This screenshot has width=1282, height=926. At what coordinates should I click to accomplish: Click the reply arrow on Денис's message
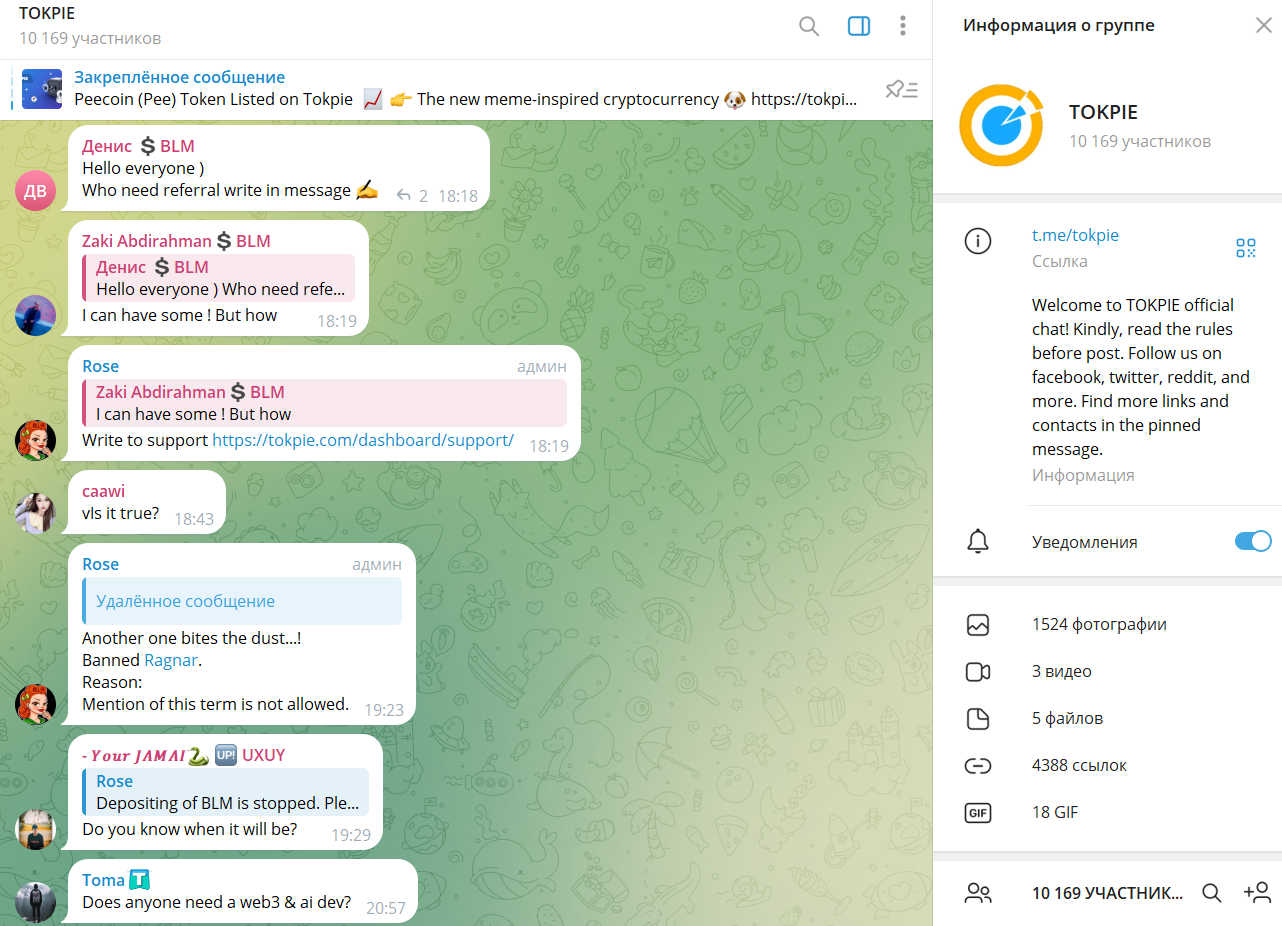pos(404,196)
